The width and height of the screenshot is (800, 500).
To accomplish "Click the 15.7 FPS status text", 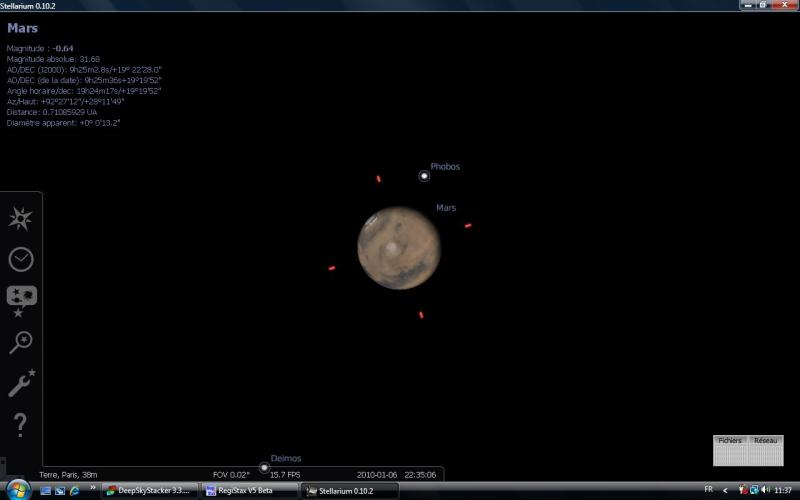I will point(285,475).
